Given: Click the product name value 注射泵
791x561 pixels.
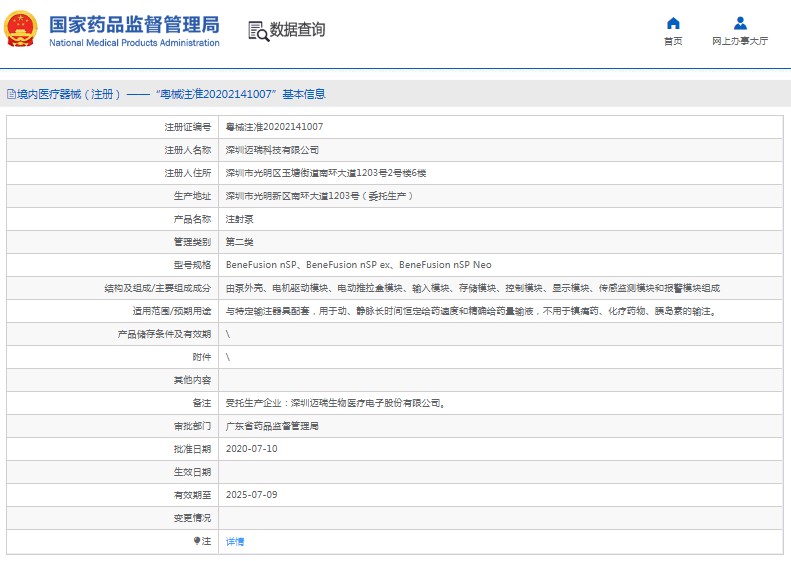Looking at the screenshot, I should (x=238, y=219).
